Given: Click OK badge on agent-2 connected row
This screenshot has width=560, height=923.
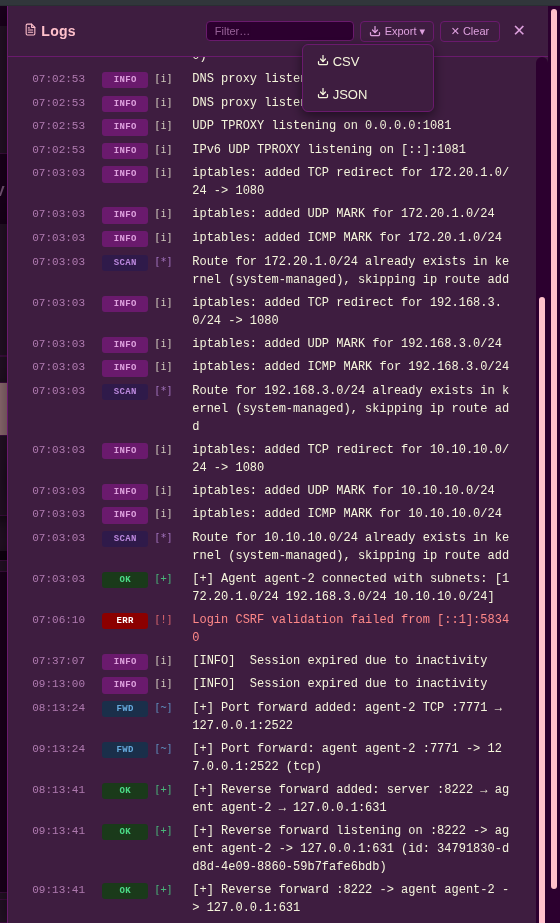Looking at the screenshot, I should pos(125,580).
